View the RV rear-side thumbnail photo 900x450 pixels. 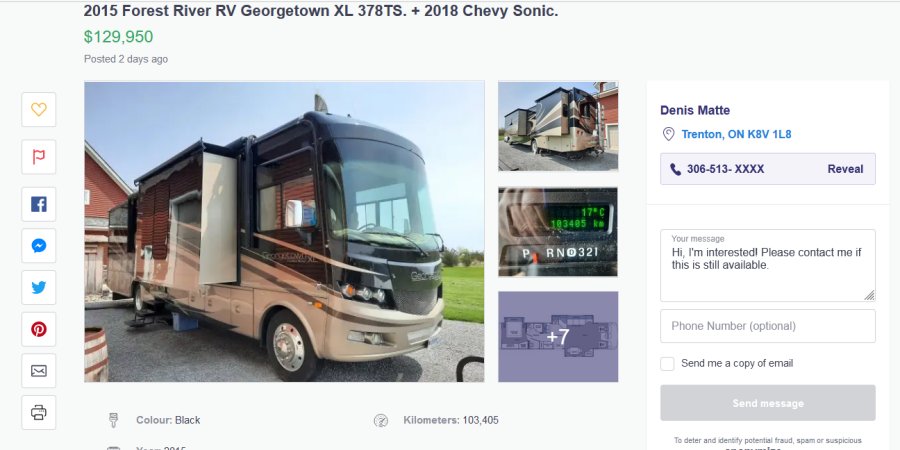pos(558,126)
